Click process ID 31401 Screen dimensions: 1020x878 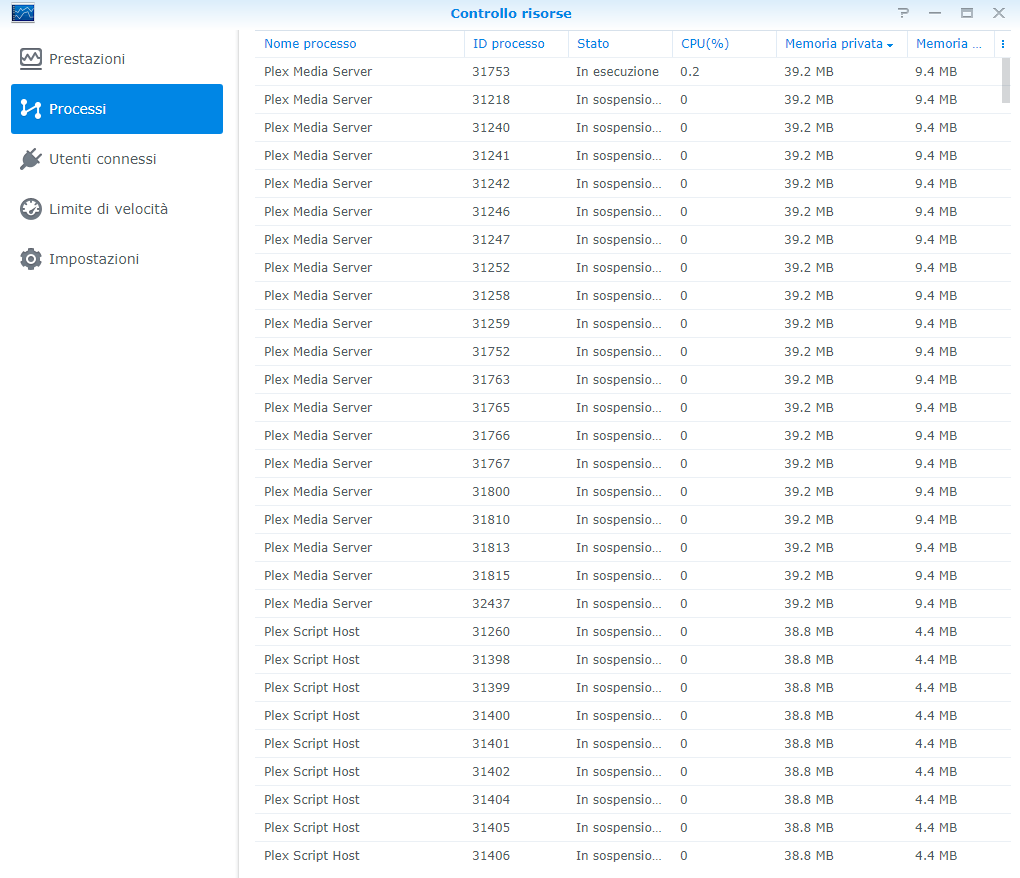(x=491, y=743)
